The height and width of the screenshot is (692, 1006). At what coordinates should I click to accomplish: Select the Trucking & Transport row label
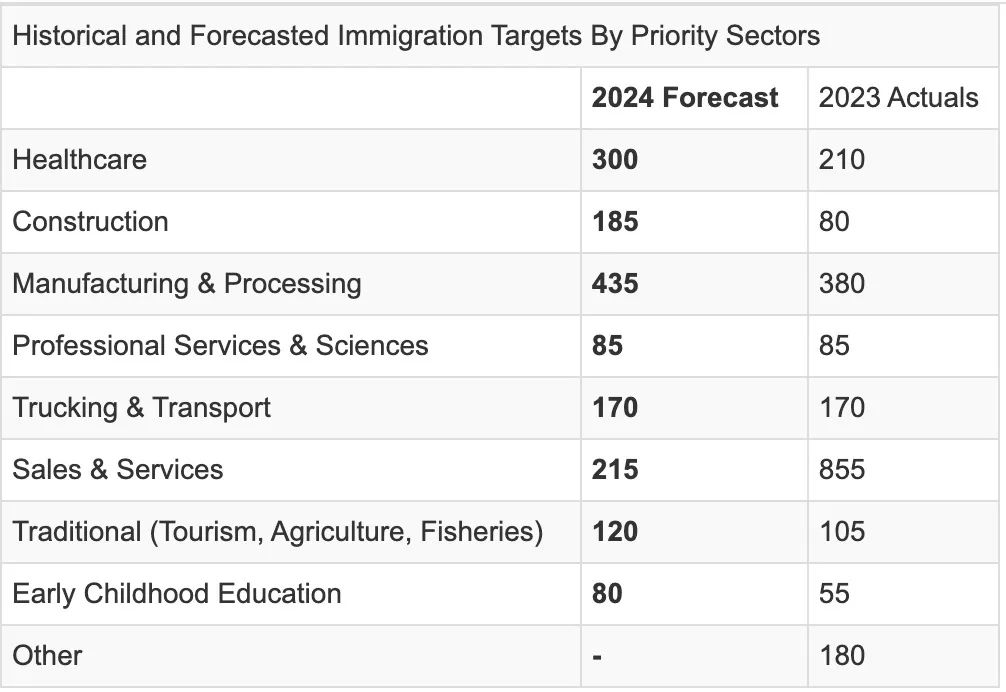click(141, 408)
